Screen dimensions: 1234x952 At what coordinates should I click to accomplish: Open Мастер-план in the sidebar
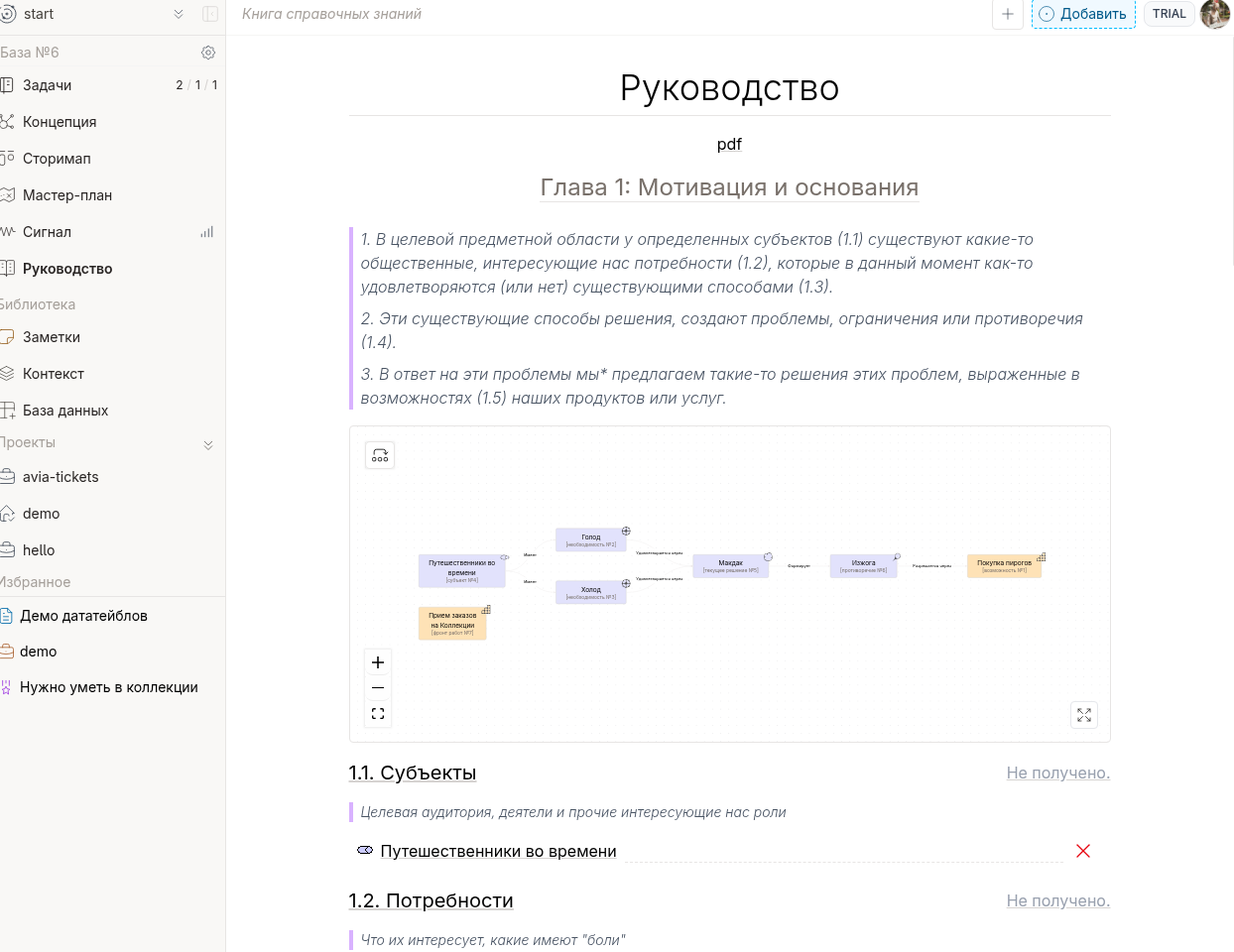pos(67,195)
